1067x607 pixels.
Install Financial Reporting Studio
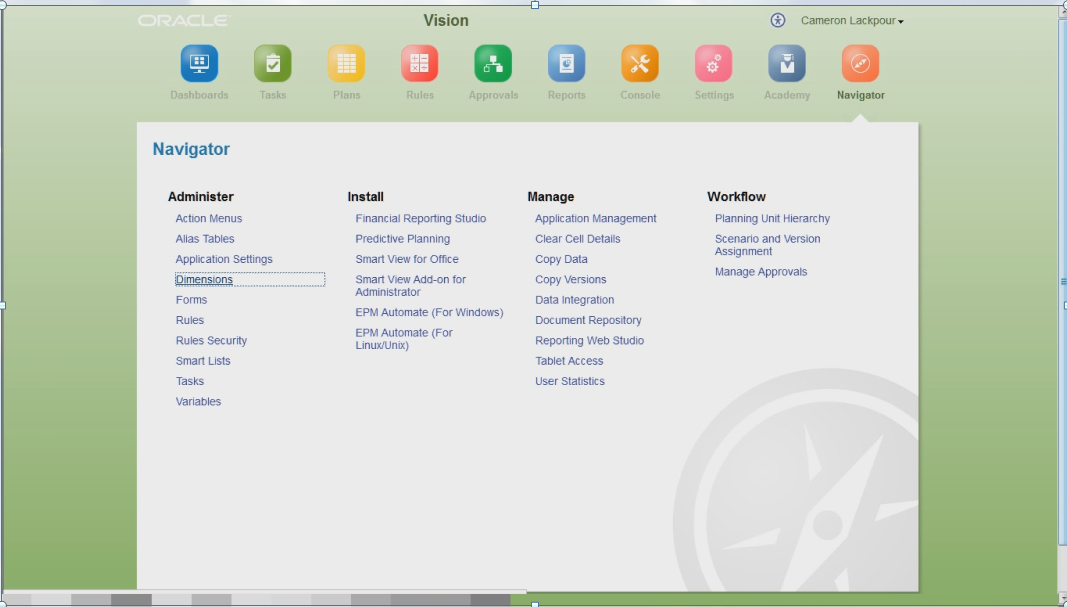(421, 218)
